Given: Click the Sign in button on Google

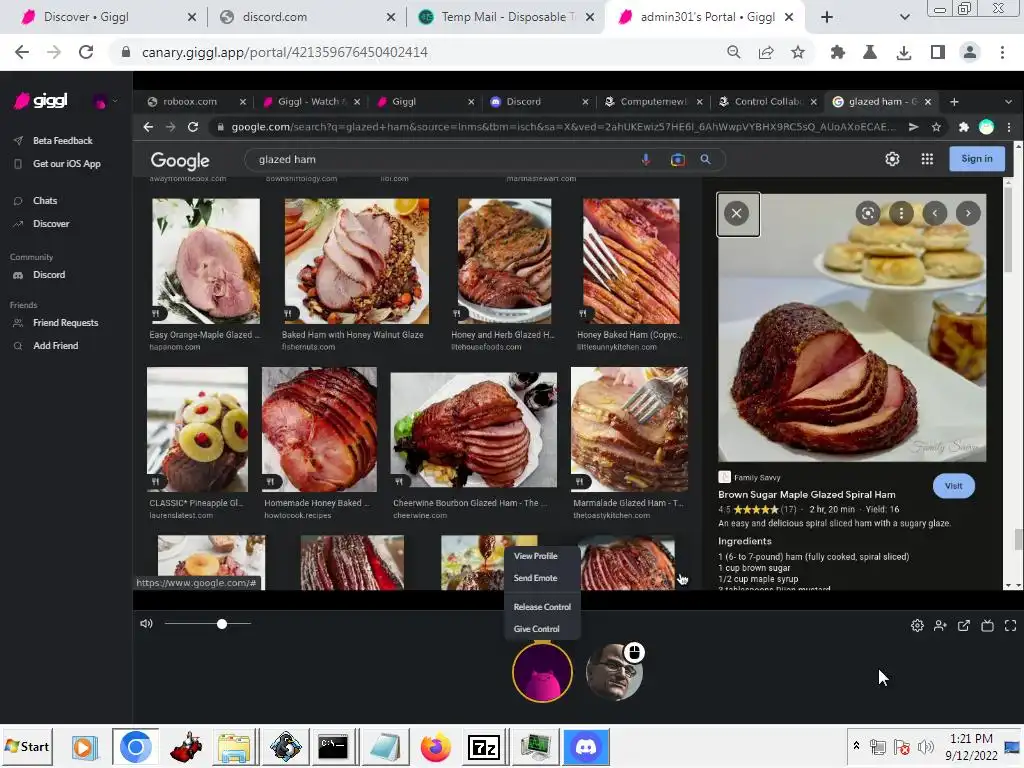Looking at the screenshot, I should click(x=976, y=159).
